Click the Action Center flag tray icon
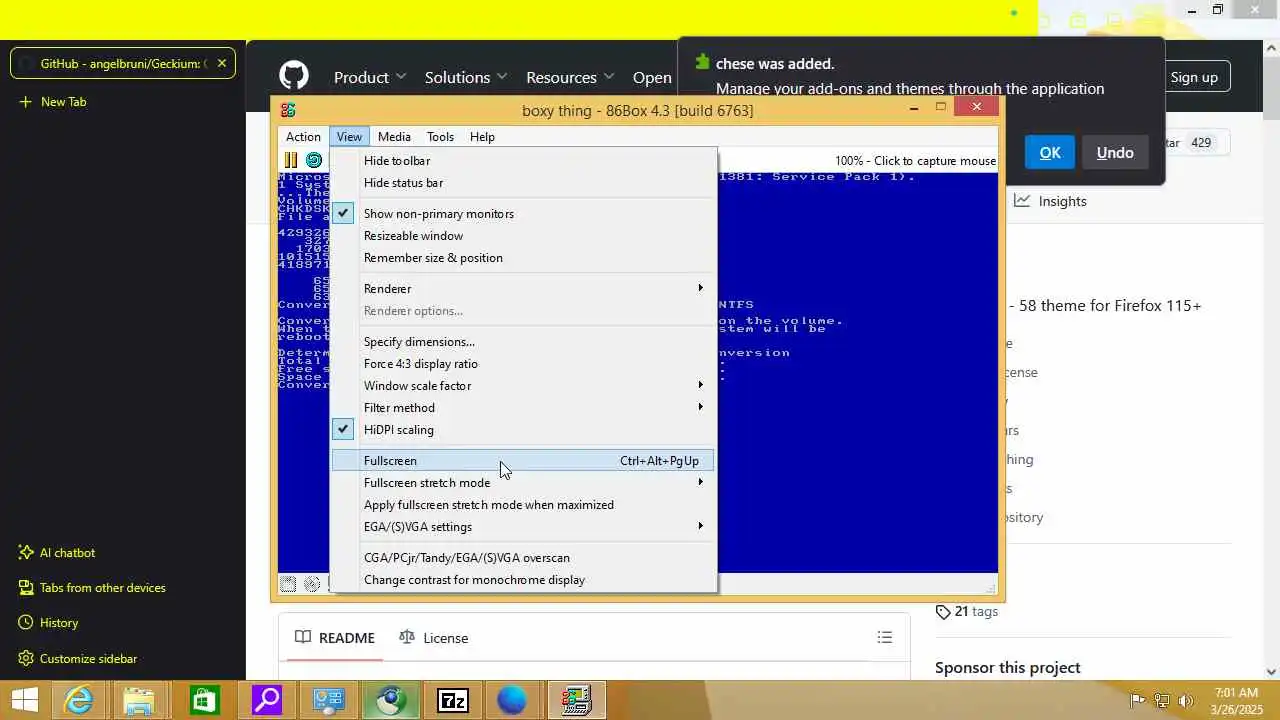 1137,700
